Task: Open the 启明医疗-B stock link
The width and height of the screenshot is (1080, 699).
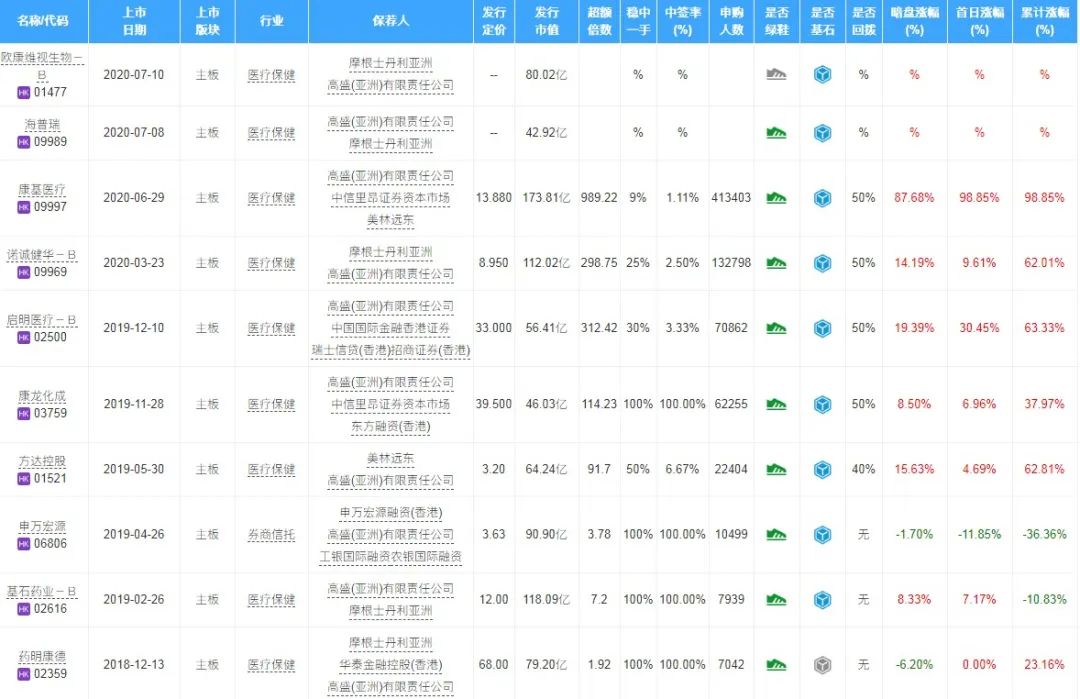Action: point(42,320)
